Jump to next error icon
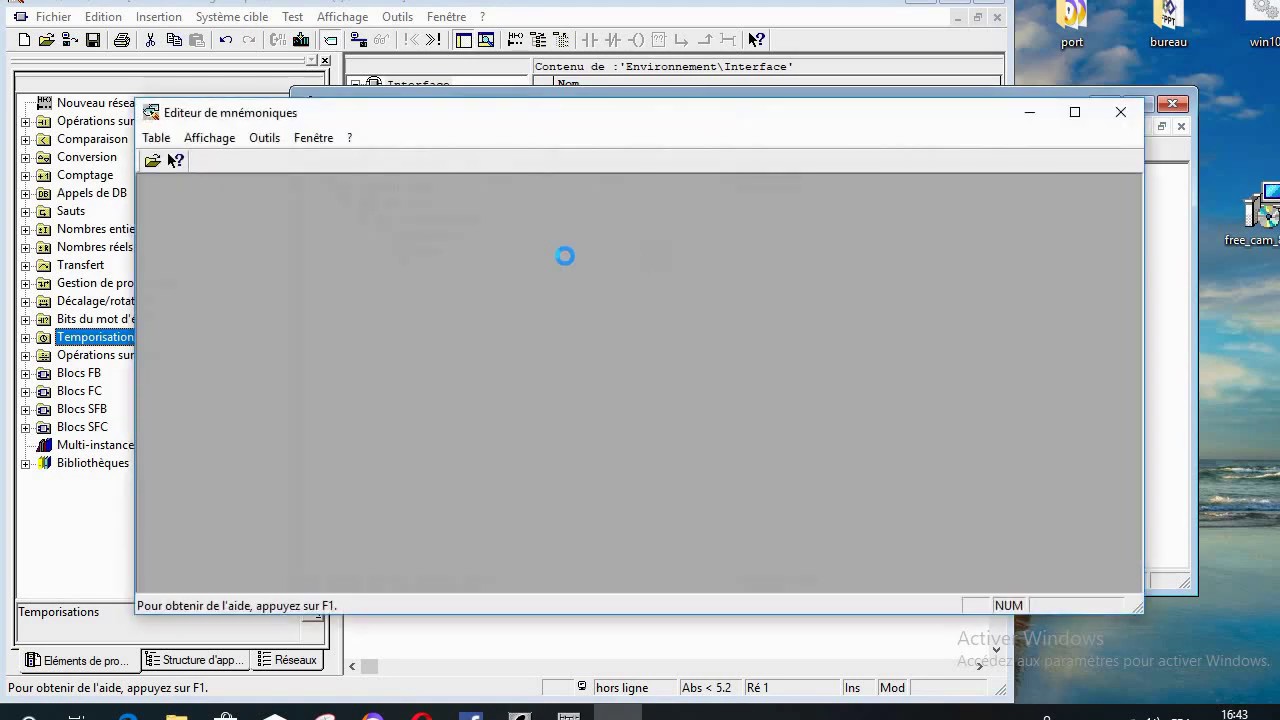The height and width of the screenshot is (720, 1280). pos(433,40)
